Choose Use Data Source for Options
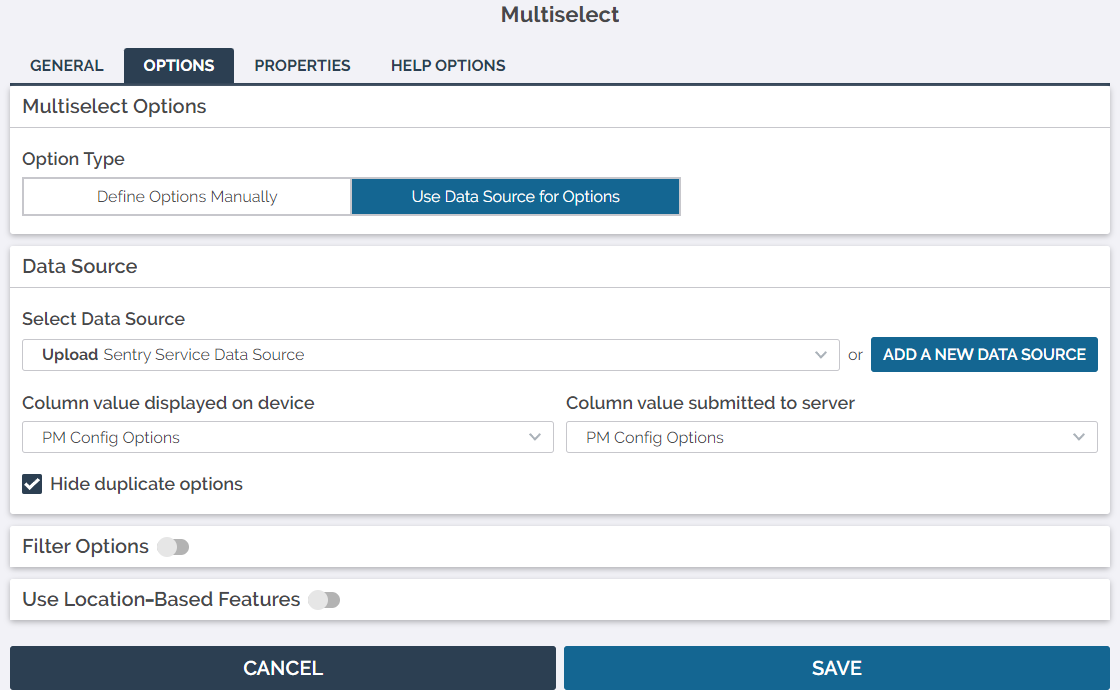The image size is (1120, 690). [516, 196]
